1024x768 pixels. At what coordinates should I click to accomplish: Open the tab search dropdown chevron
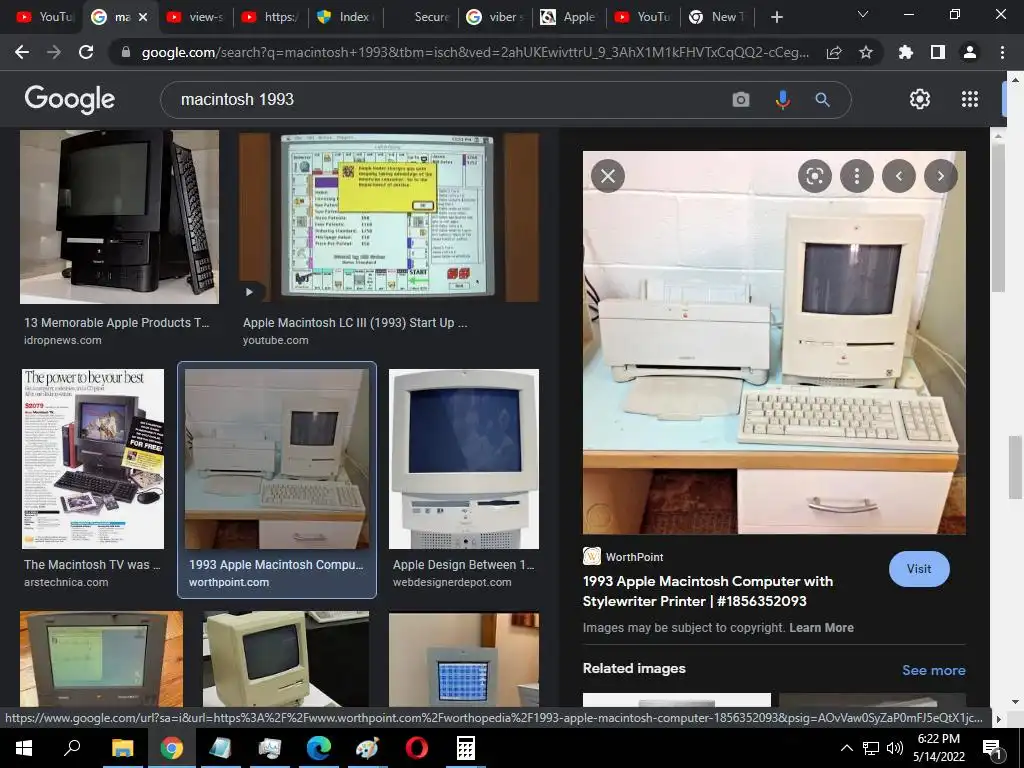click(x=863, y=15)
